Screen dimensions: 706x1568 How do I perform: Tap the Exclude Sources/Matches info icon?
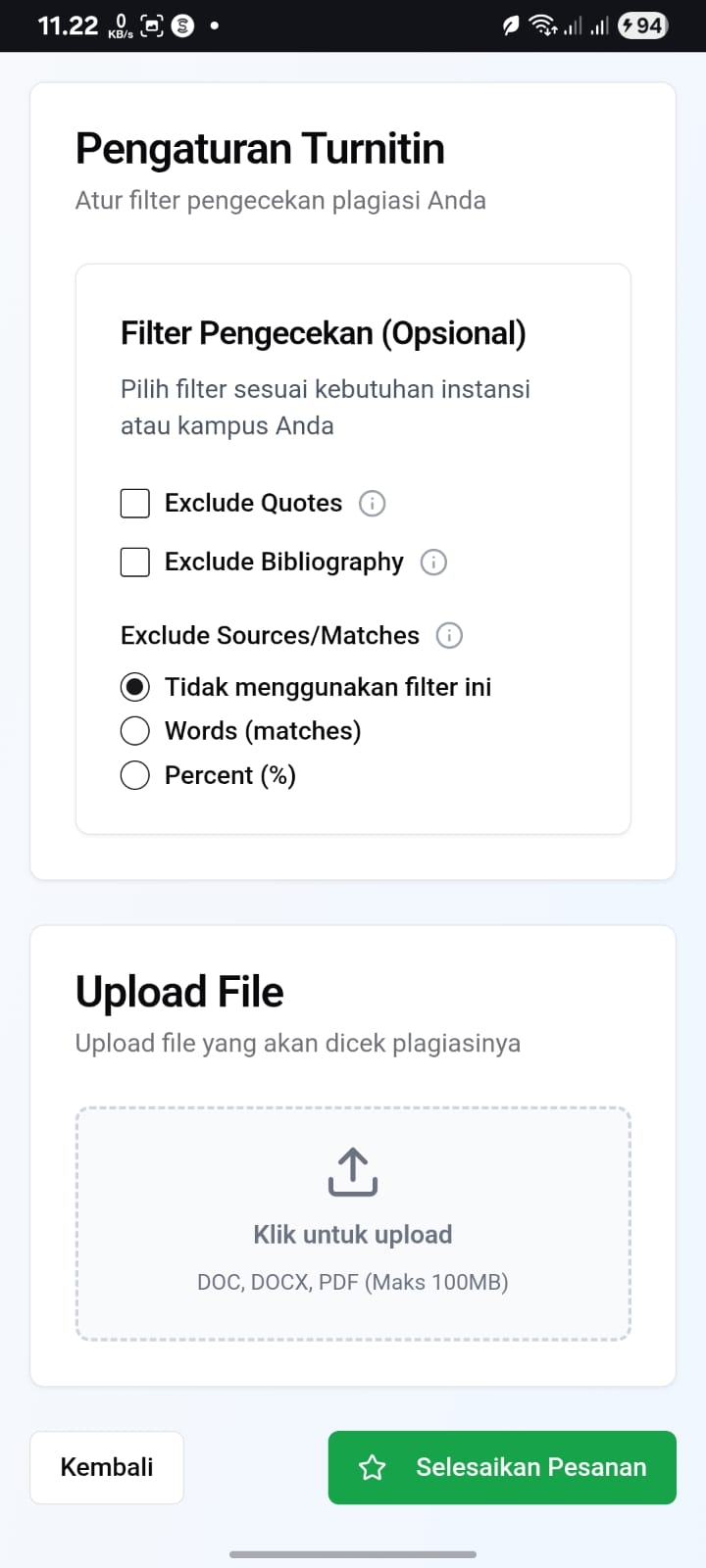pos(449,636)
